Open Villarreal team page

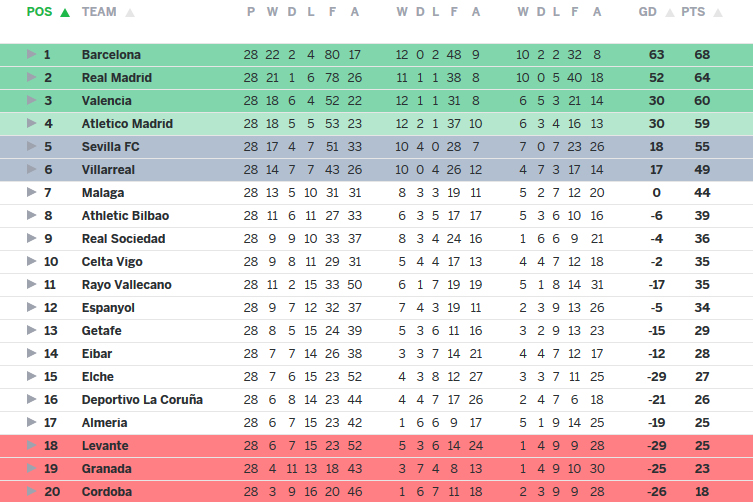click(108, 170)
